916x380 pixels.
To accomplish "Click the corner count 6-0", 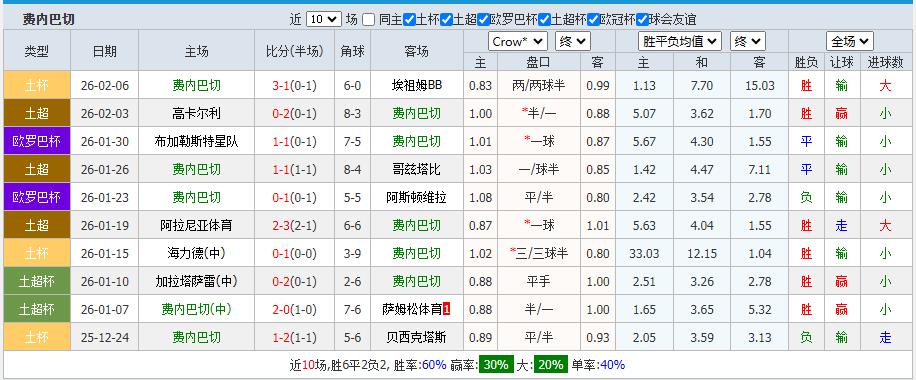I will [x=352, y=86].
